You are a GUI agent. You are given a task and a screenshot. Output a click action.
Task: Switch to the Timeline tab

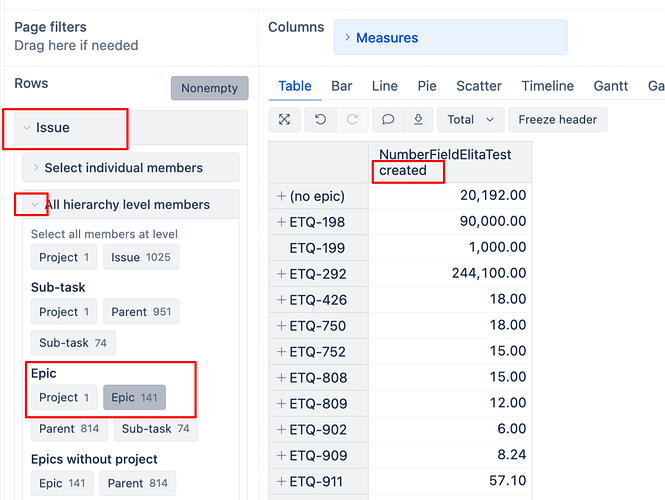point(547,86)
